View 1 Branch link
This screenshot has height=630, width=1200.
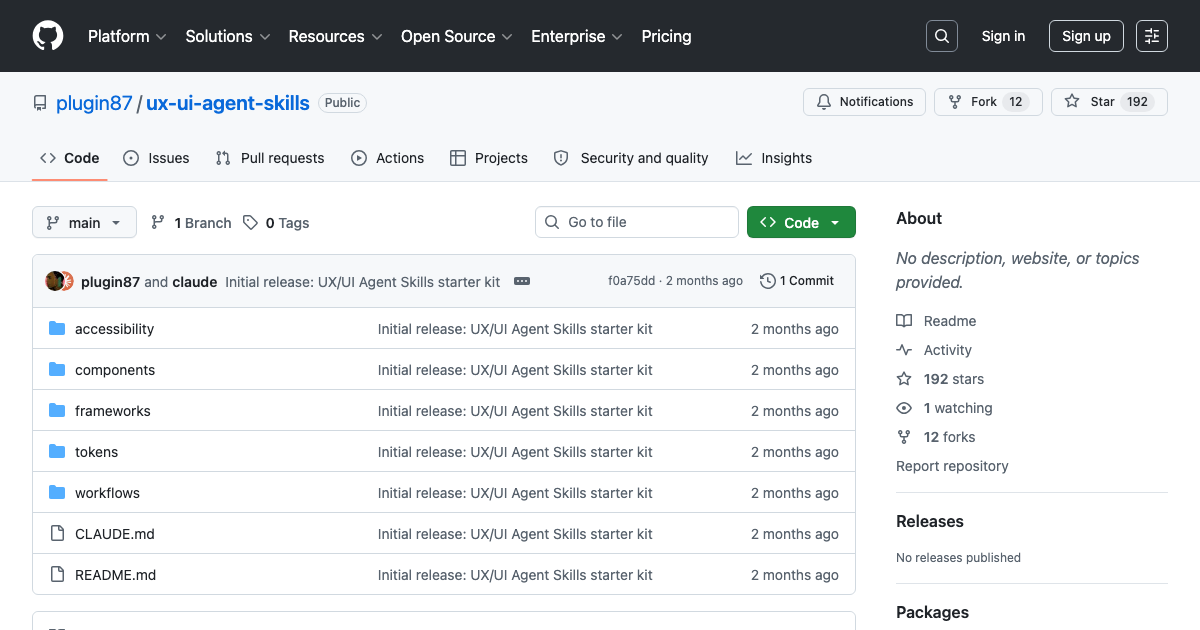[x=191, y=223]
